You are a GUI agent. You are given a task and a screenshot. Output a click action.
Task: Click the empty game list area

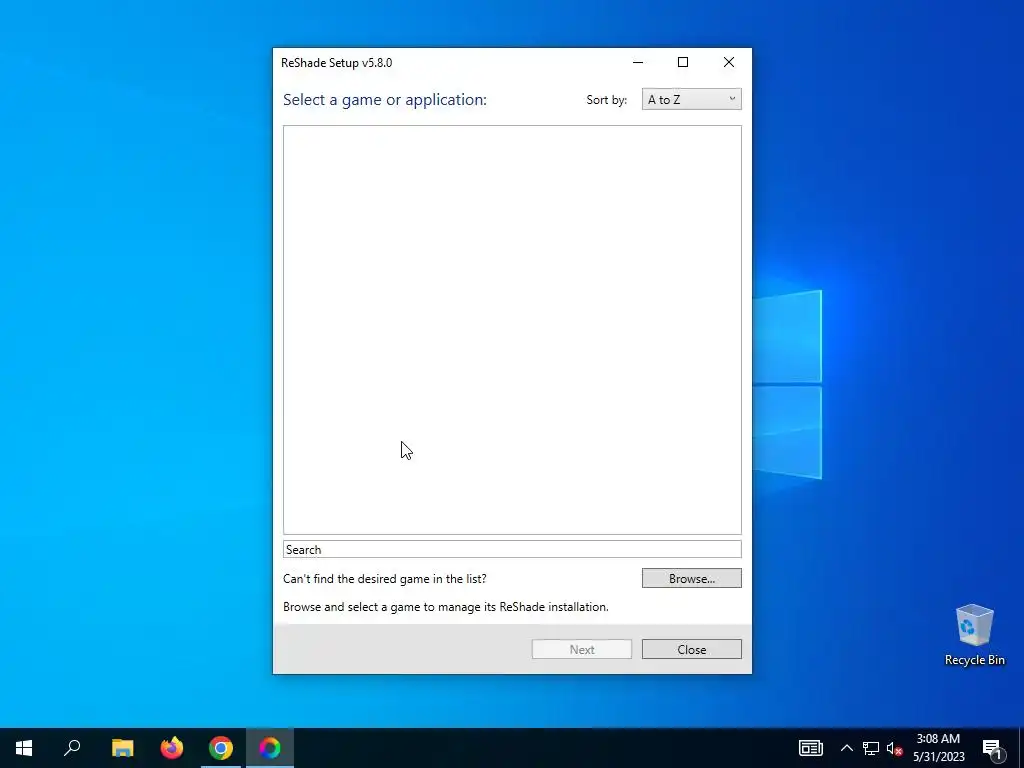[x=512, y=330]
